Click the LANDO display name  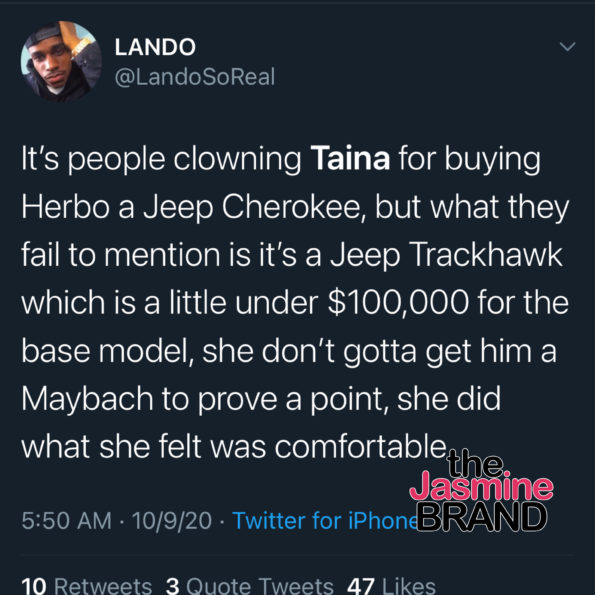(x=155, y=47)
